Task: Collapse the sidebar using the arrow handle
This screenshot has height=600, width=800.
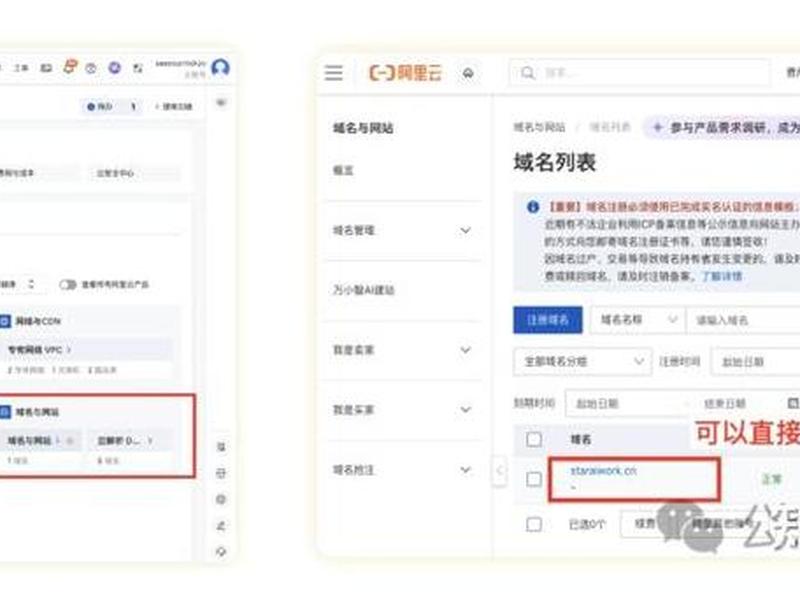Action: click(x=500, y=470)
